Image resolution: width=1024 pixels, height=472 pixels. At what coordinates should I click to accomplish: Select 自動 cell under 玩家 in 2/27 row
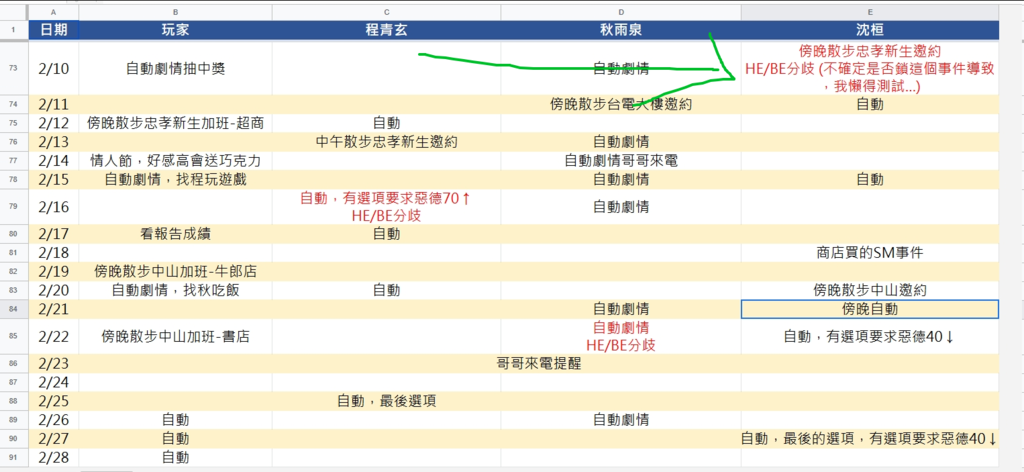[x=176, y=439]
